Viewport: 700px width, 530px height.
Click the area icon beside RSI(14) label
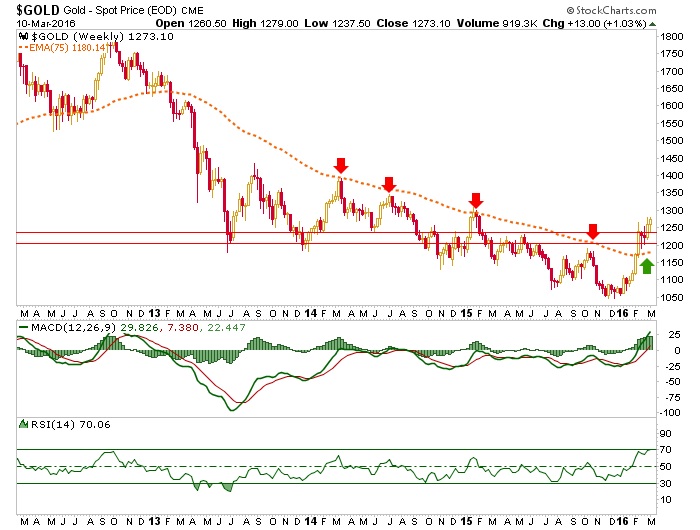pos(24,424)
